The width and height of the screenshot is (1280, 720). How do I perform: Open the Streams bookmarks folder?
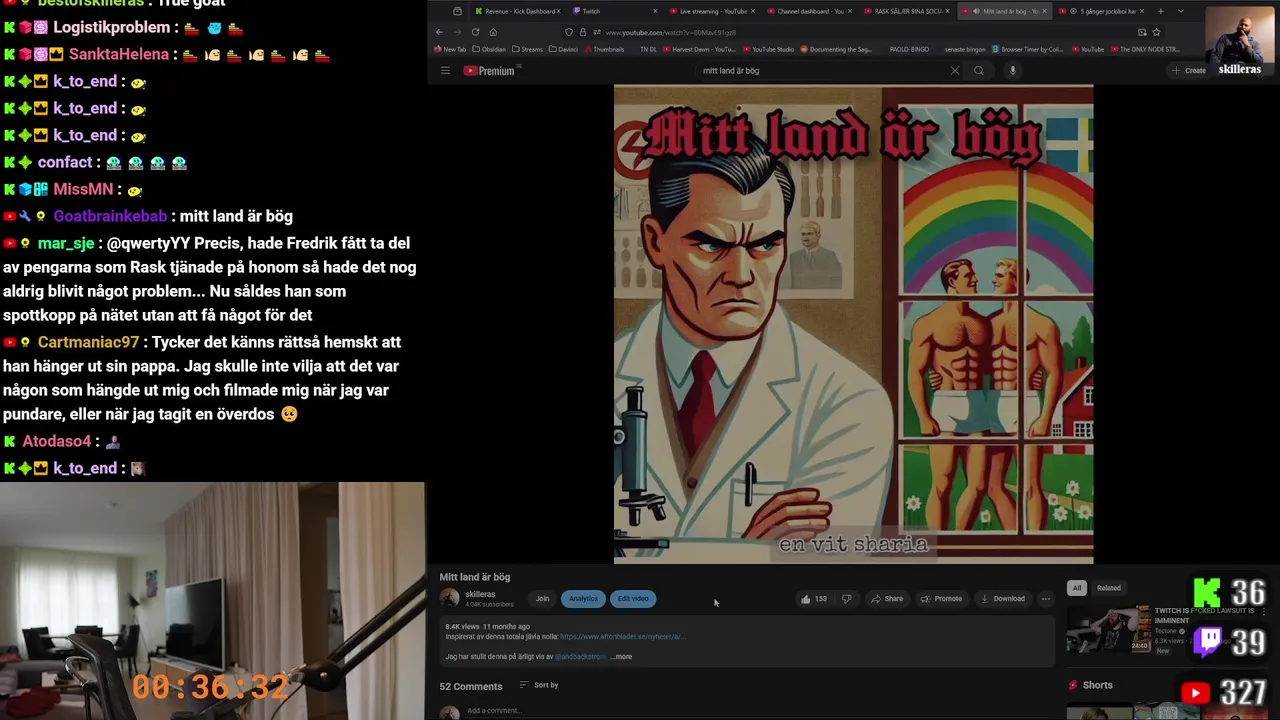point(527,49)
